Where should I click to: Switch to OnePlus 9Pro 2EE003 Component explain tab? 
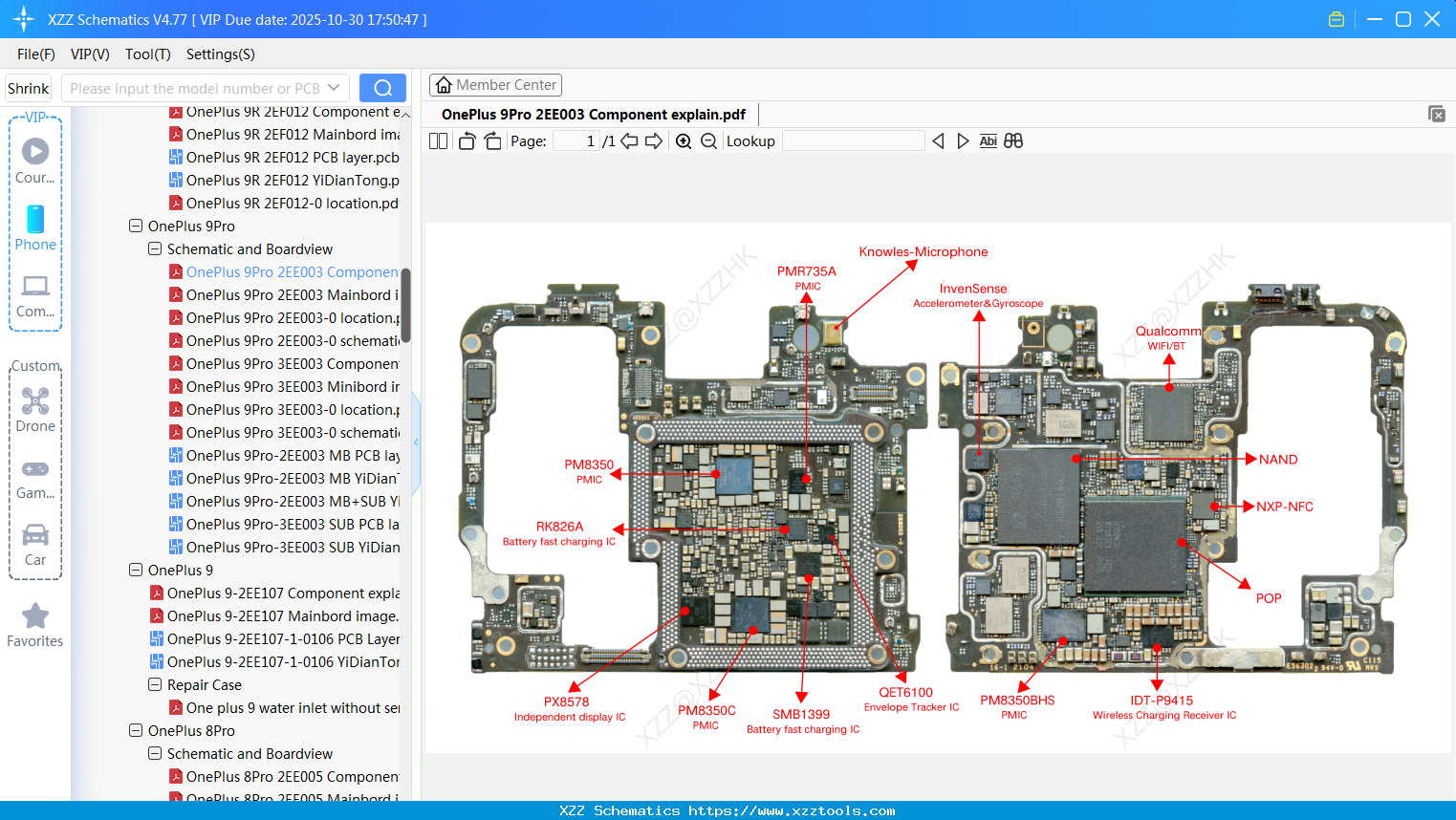(x=592, y=114)
